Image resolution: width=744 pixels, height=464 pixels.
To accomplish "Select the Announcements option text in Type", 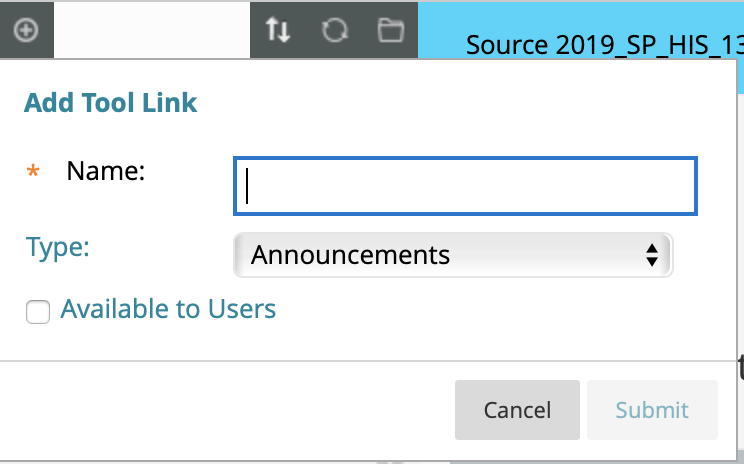I will tap(350, 255).
